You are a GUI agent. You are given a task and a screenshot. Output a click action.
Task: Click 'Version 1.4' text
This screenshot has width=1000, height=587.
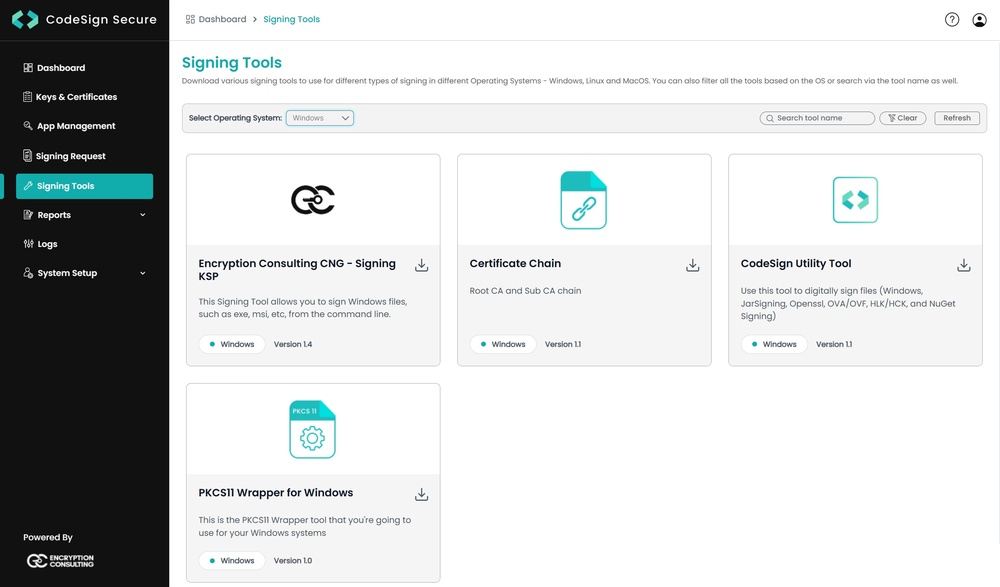click(x=293, y=344)
